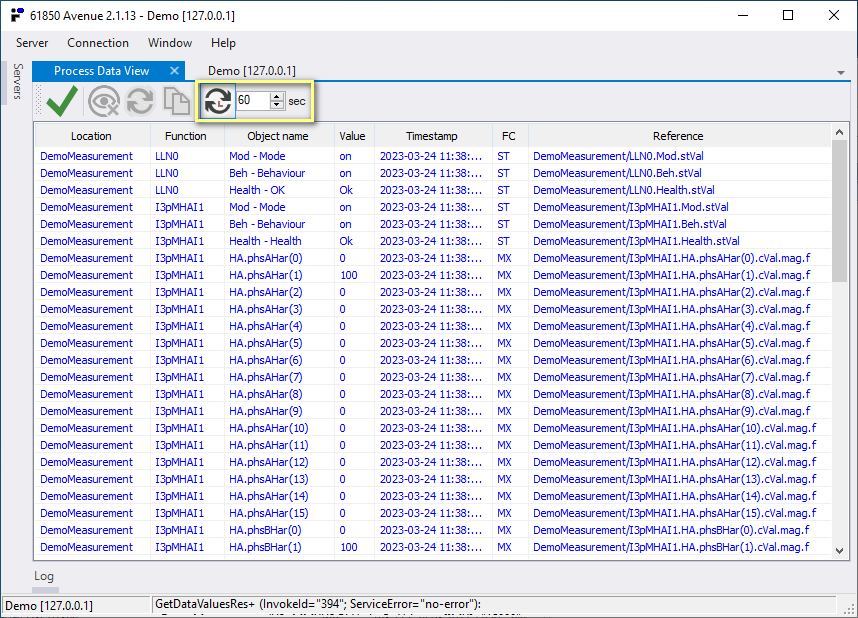The width and height of the screenshot is (858, 618).
Task: Sort by the Object name column header
Action: point(278,136)
